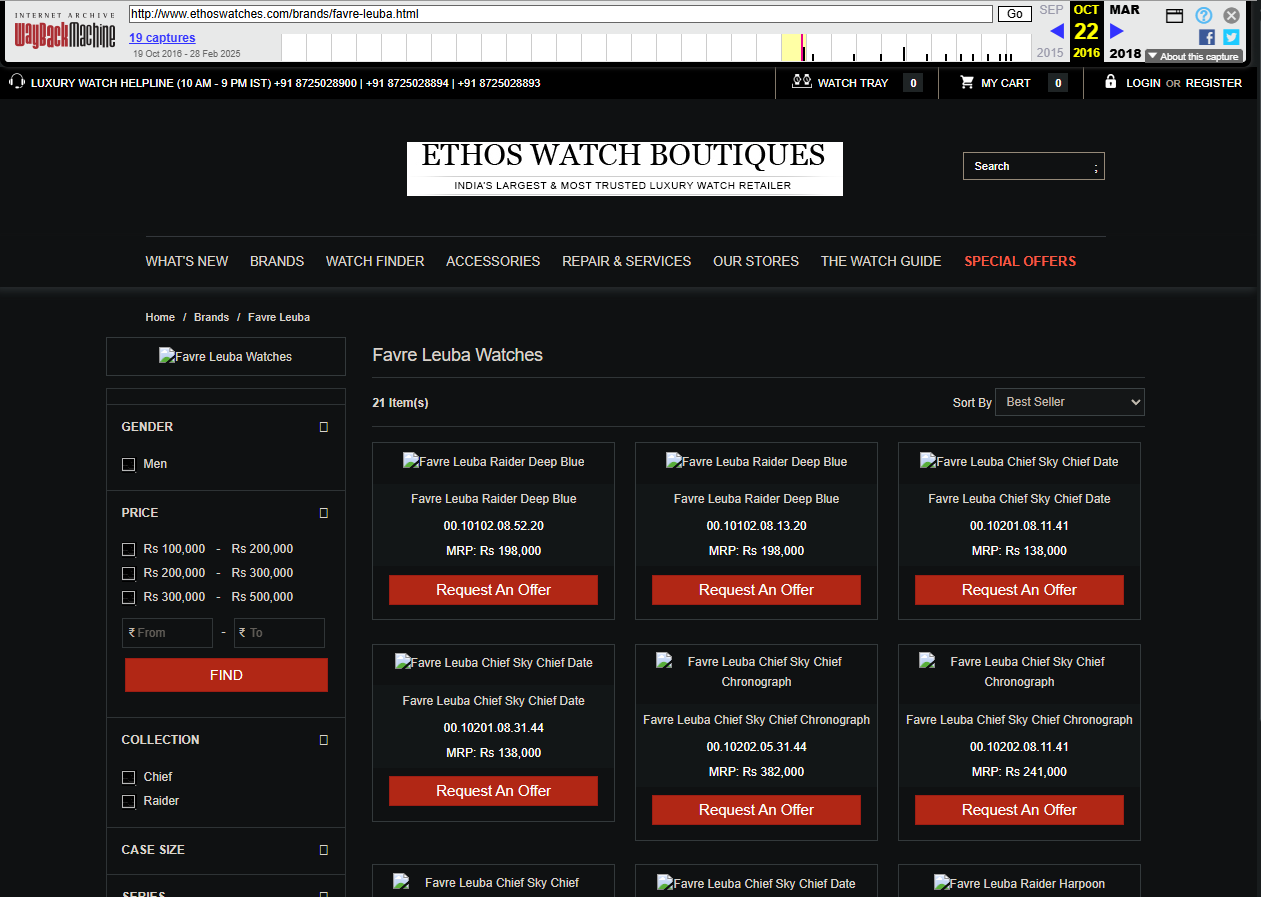Open the 19 captures link
Screen dimensions: 1261x897
pos(162,38)
